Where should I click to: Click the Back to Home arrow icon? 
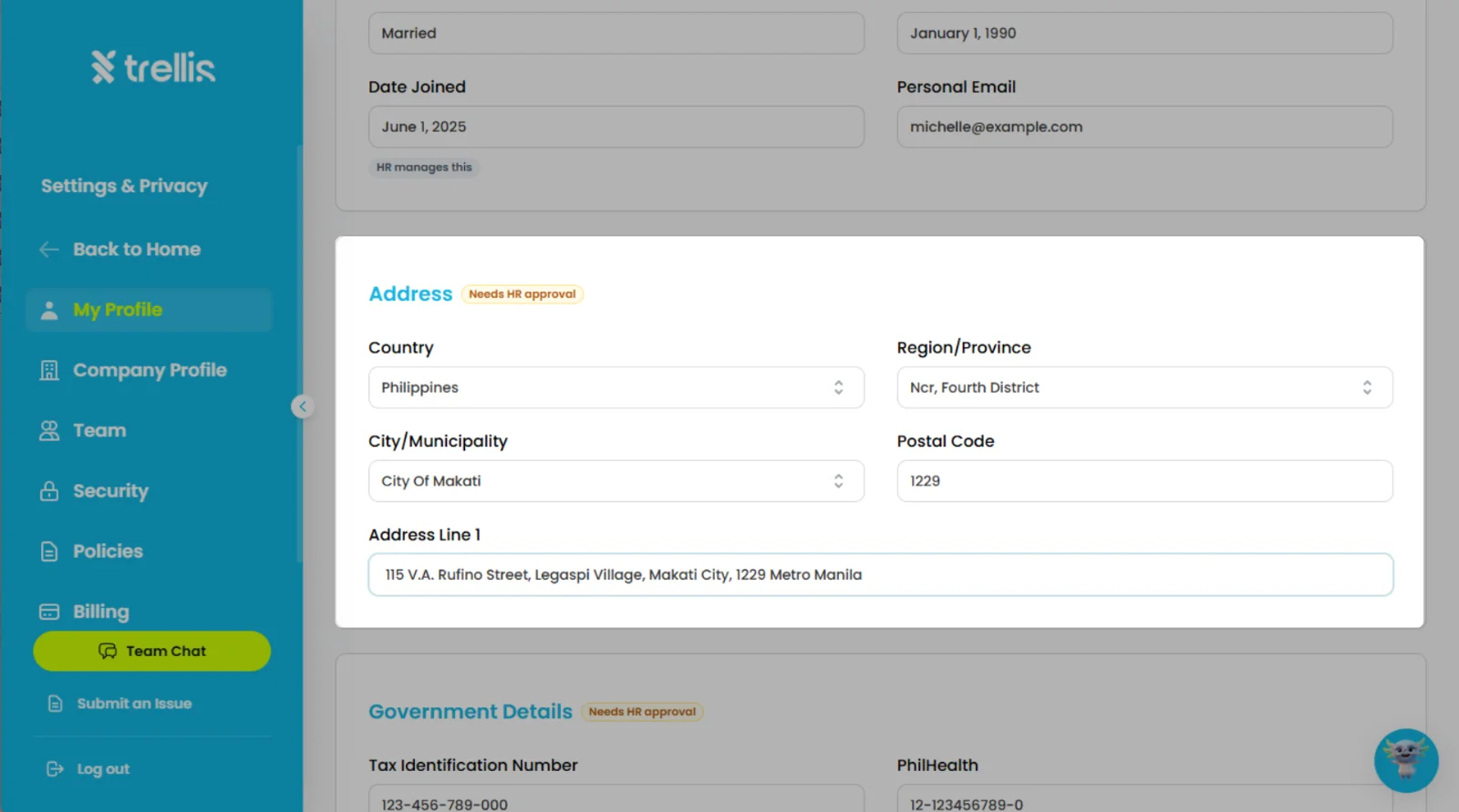click(49, 250)
